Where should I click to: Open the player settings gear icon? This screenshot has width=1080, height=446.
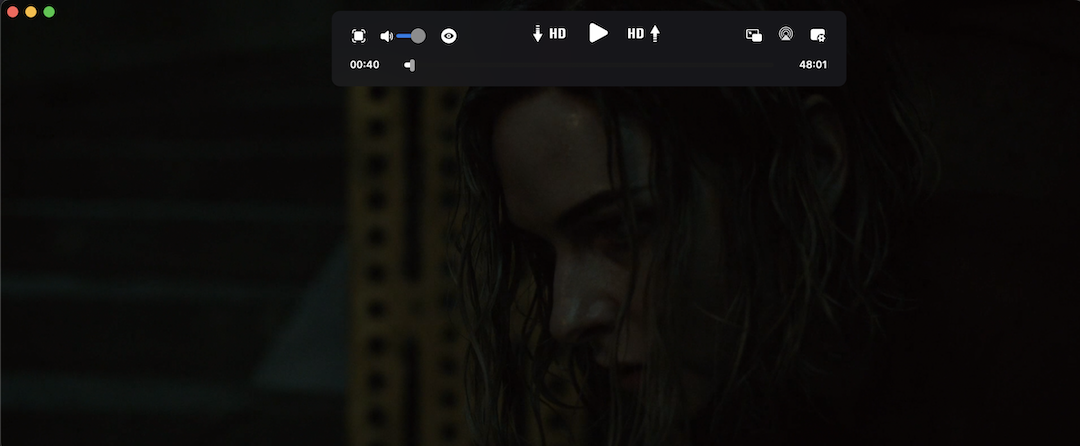(818, 35)
